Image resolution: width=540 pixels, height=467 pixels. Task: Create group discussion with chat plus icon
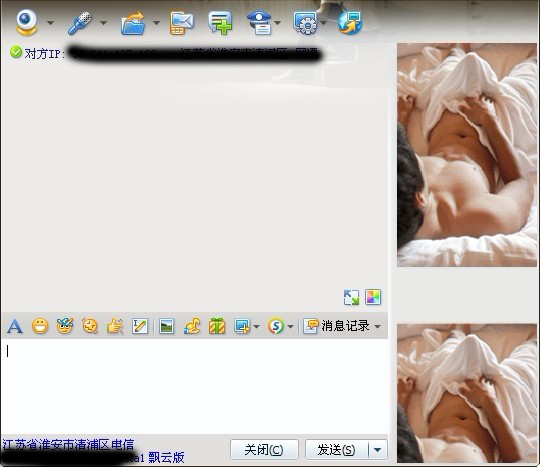click(220, 23)
